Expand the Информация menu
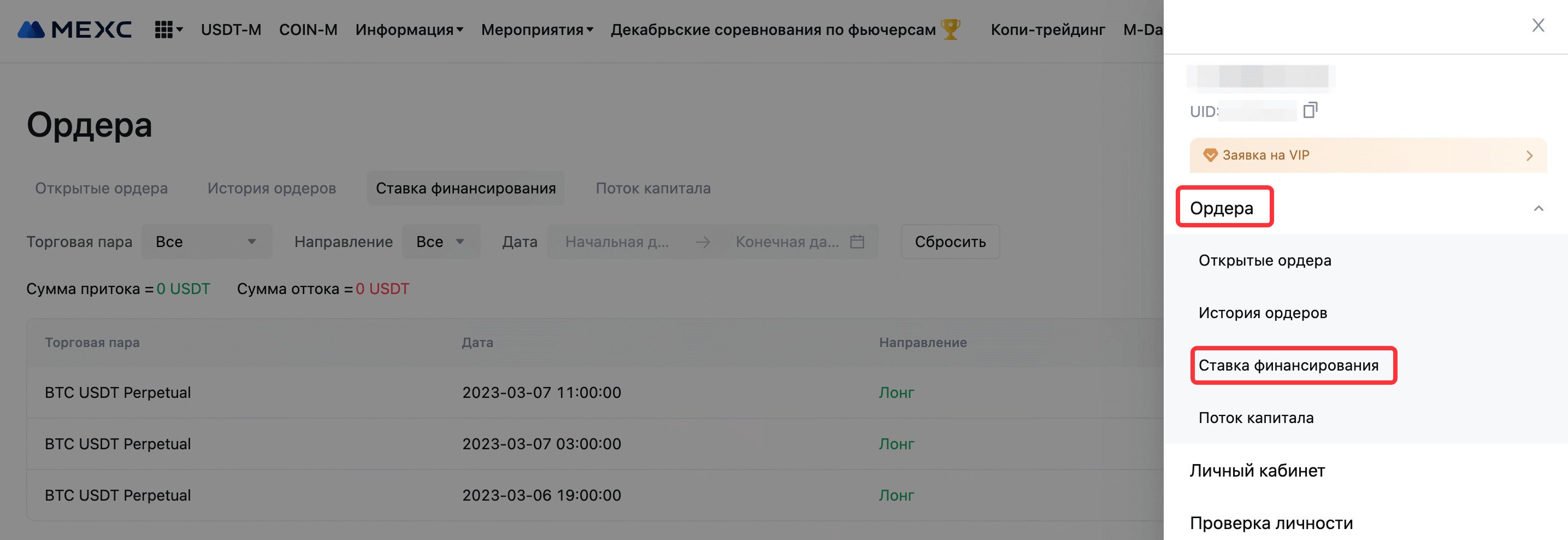 409,29
